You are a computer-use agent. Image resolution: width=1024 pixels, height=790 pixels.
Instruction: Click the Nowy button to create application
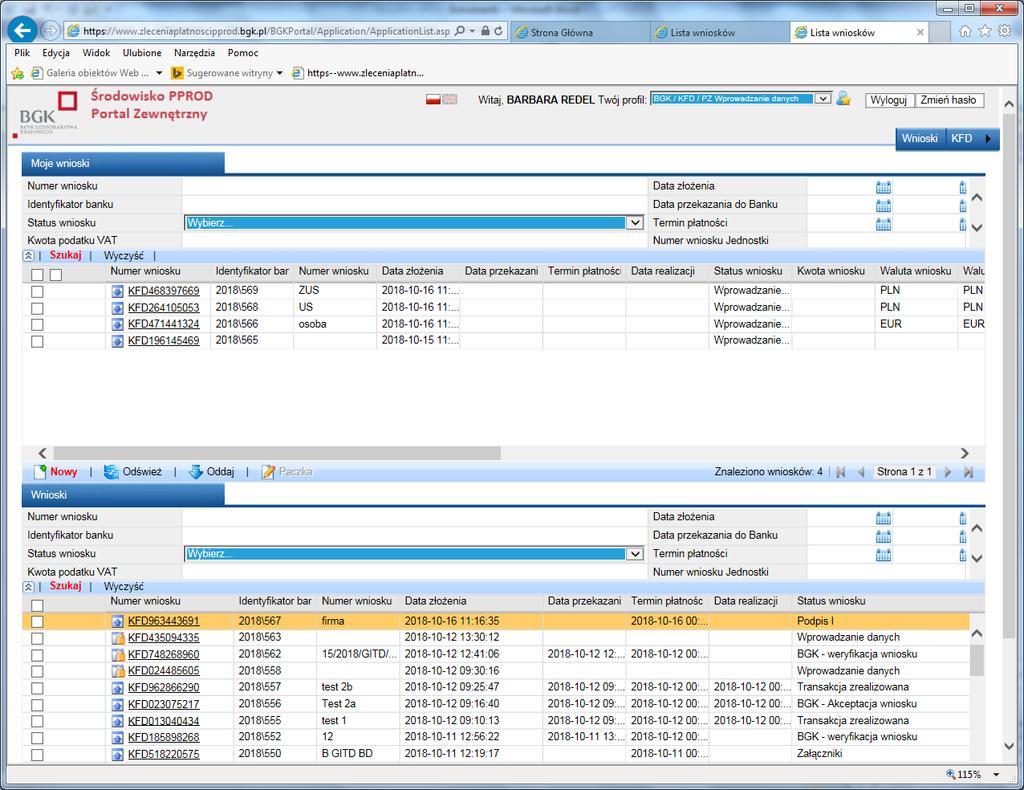coord(56,471)
